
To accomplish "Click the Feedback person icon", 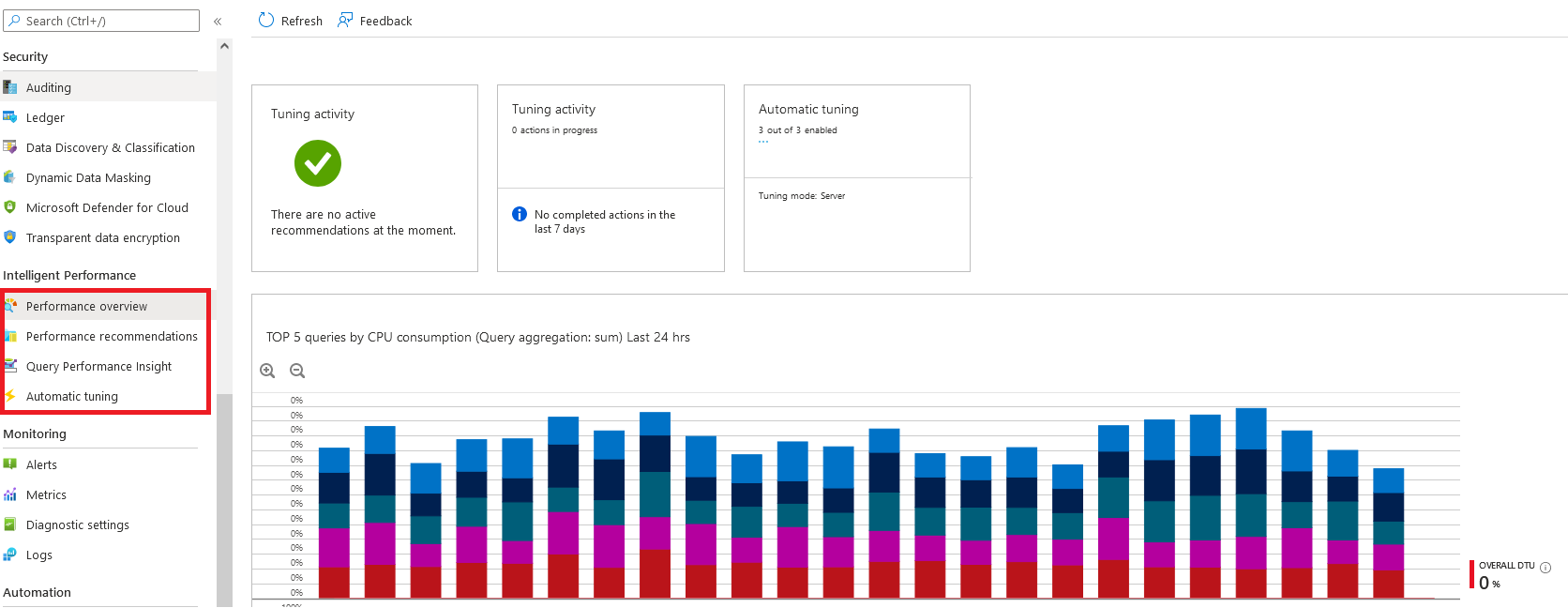I will [345, 21].
